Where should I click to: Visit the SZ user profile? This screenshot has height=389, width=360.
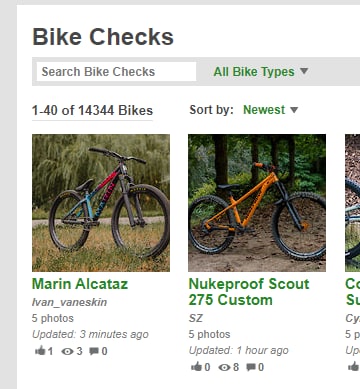click(x=196, y=318)
